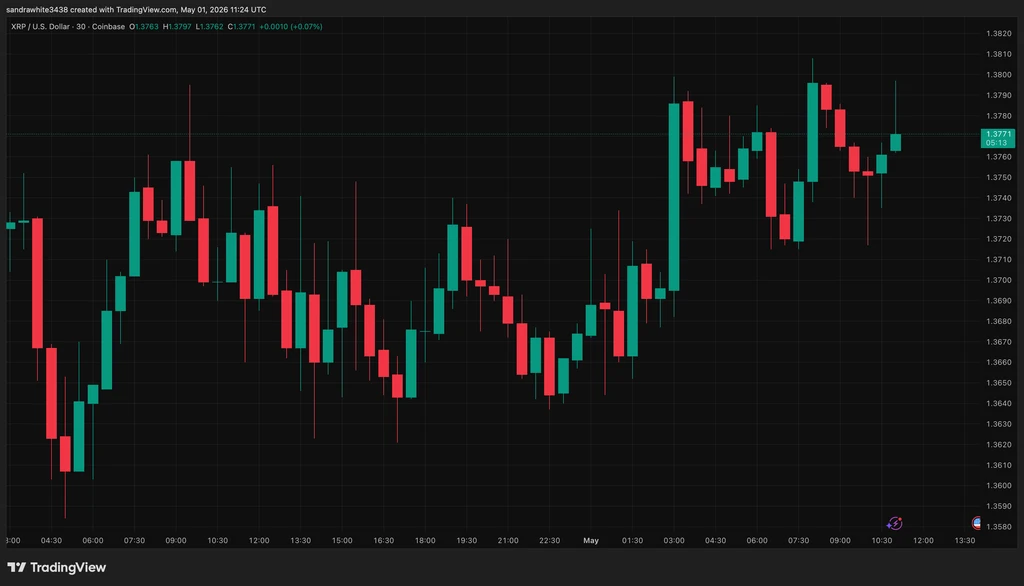The image size is (1024, 586).
Task: Click the 1.3780 price axis label
Action: 999,116
